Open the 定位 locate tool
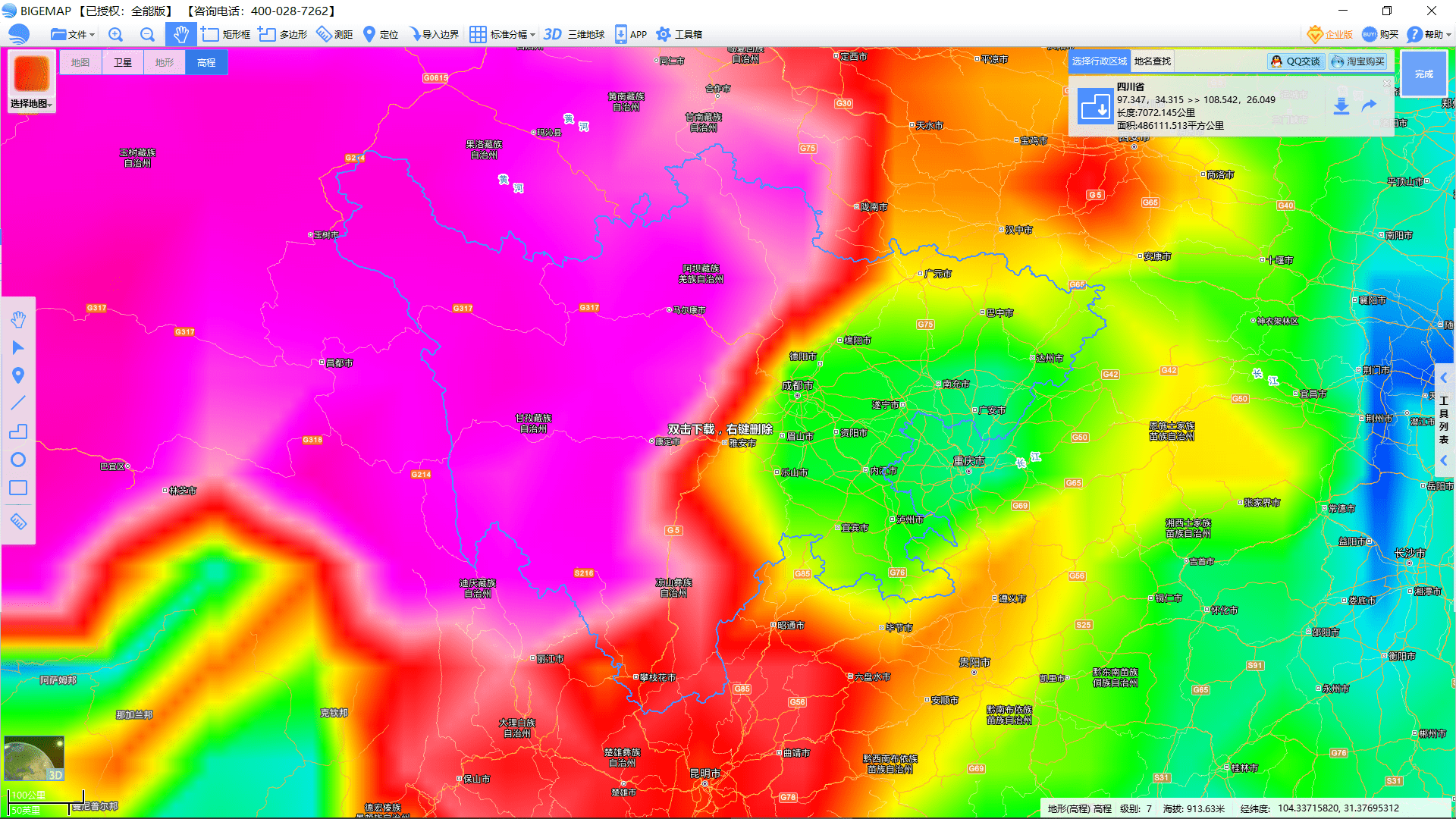The height and width of the screenshot is (819, 1456). pyautogui.click(x=381, y=34)
